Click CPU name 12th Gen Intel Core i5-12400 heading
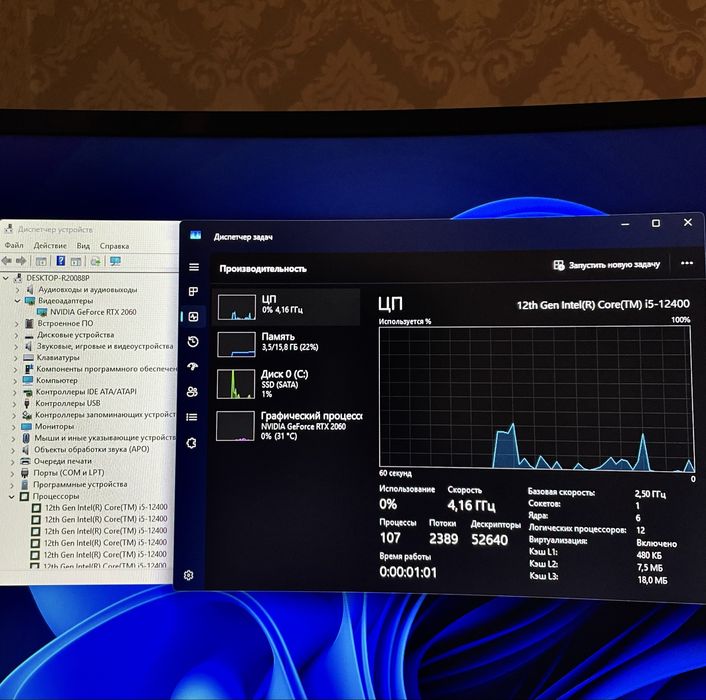This screenshot has height=700, width=706. 603,305
